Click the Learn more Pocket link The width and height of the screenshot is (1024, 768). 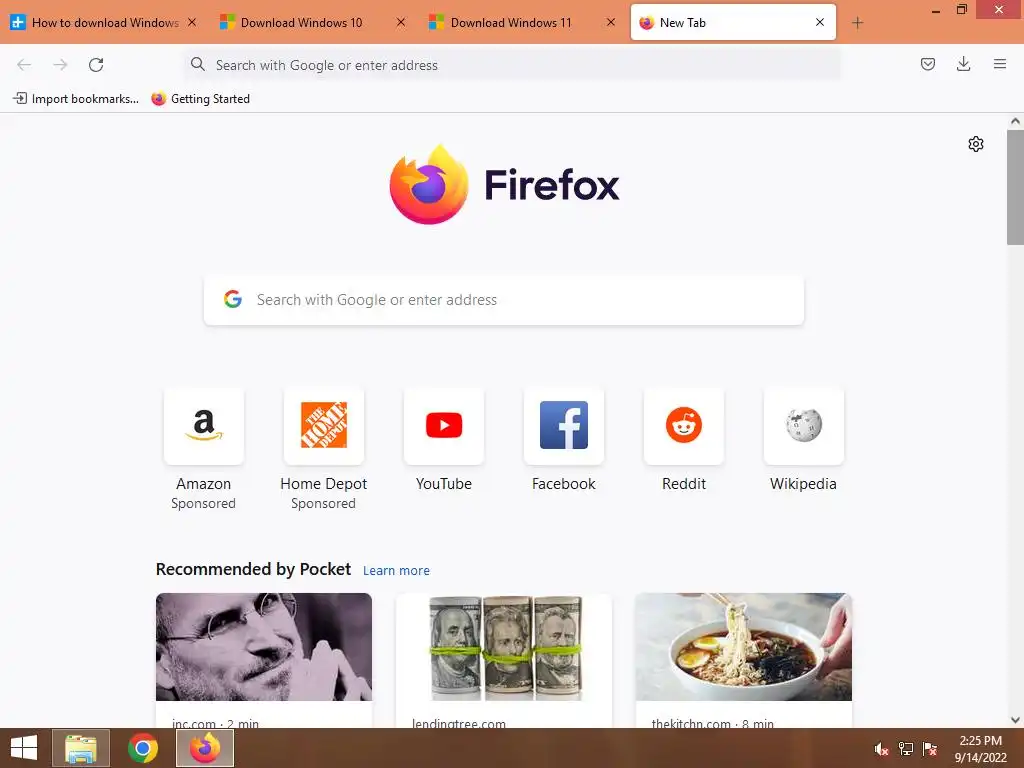pos(396,571)
